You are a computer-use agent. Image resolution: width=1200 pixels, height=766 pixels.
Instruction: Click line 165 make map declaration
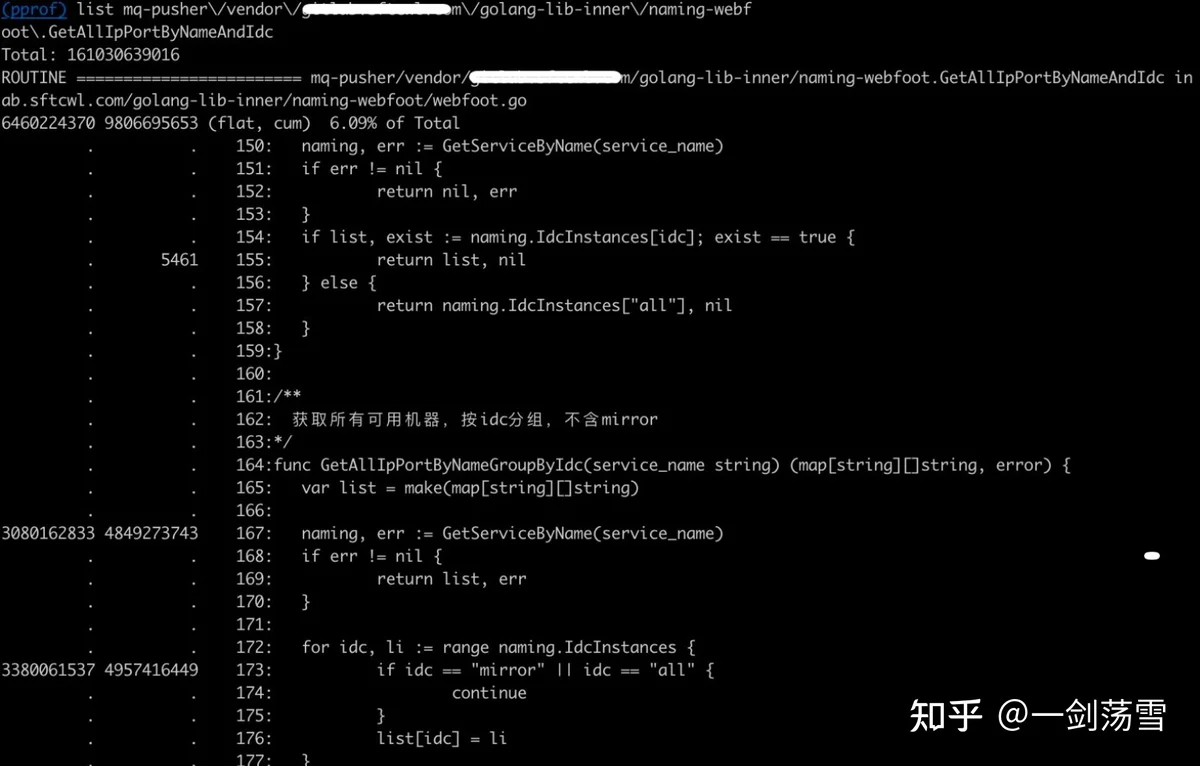click(x=470, y=488)
